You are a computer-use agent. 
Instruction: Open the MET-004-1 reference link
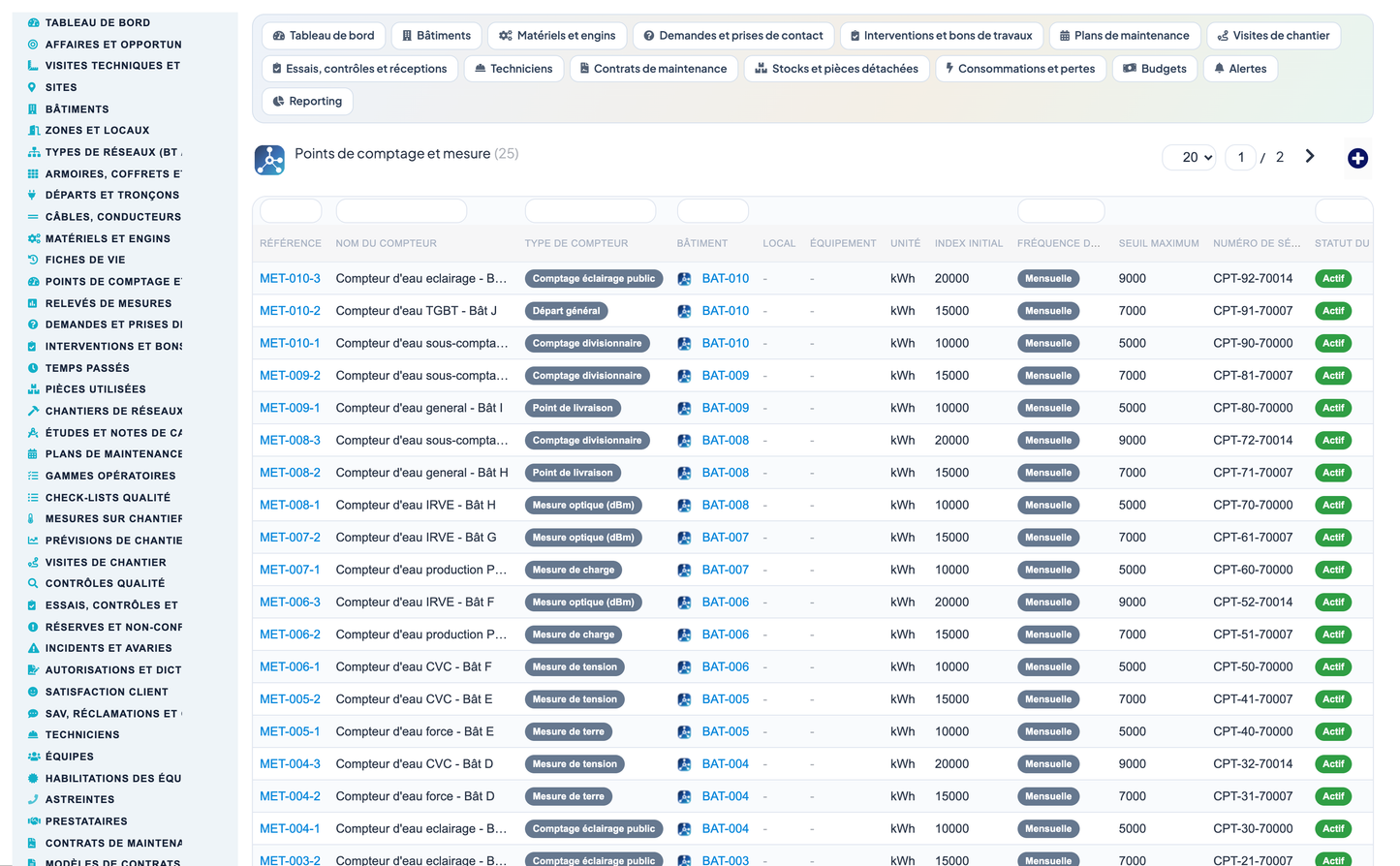coord(290,828)
